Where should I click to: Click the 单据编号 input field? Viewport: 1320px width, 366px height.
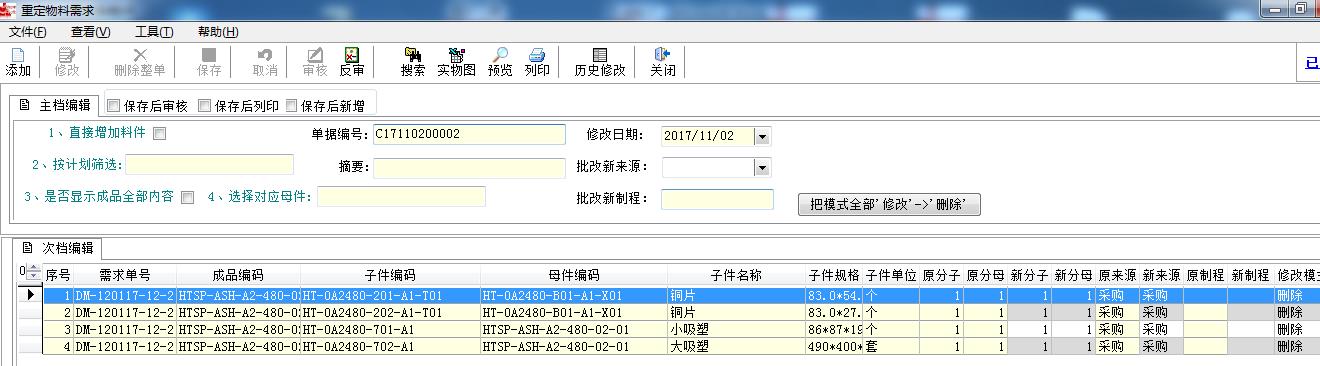pos(469,135)
